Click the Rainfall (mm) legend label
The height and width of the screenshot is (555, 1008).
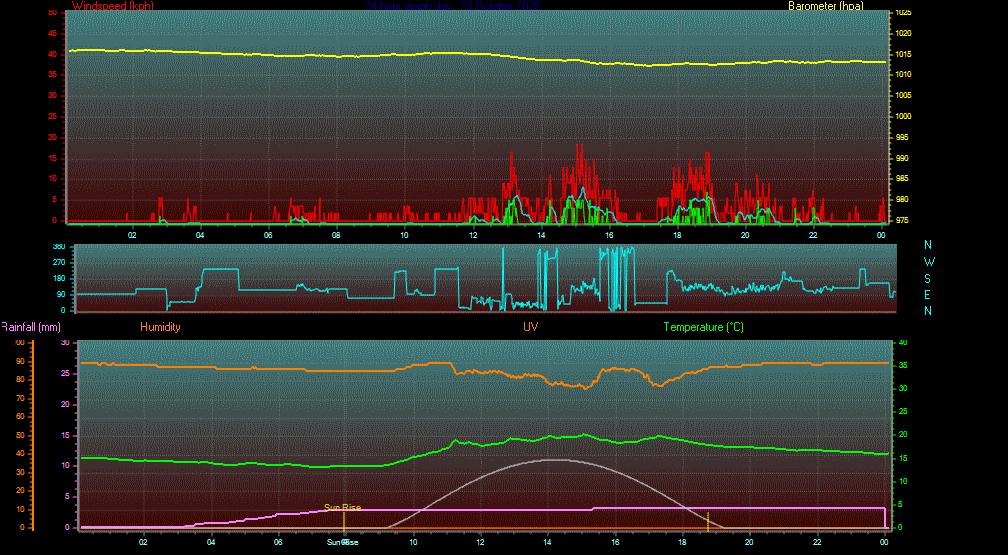click(31, 327)
